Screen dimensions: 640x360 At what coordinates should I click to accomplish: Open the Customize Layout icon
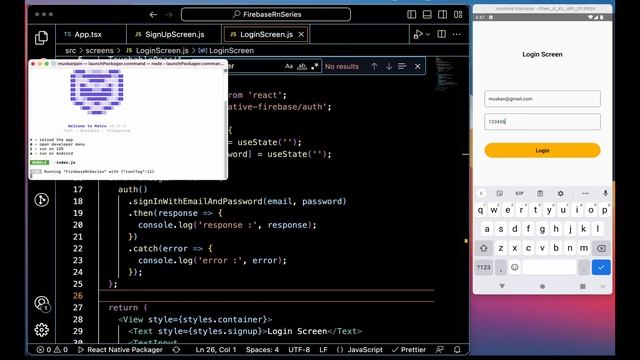click(458, 14)
